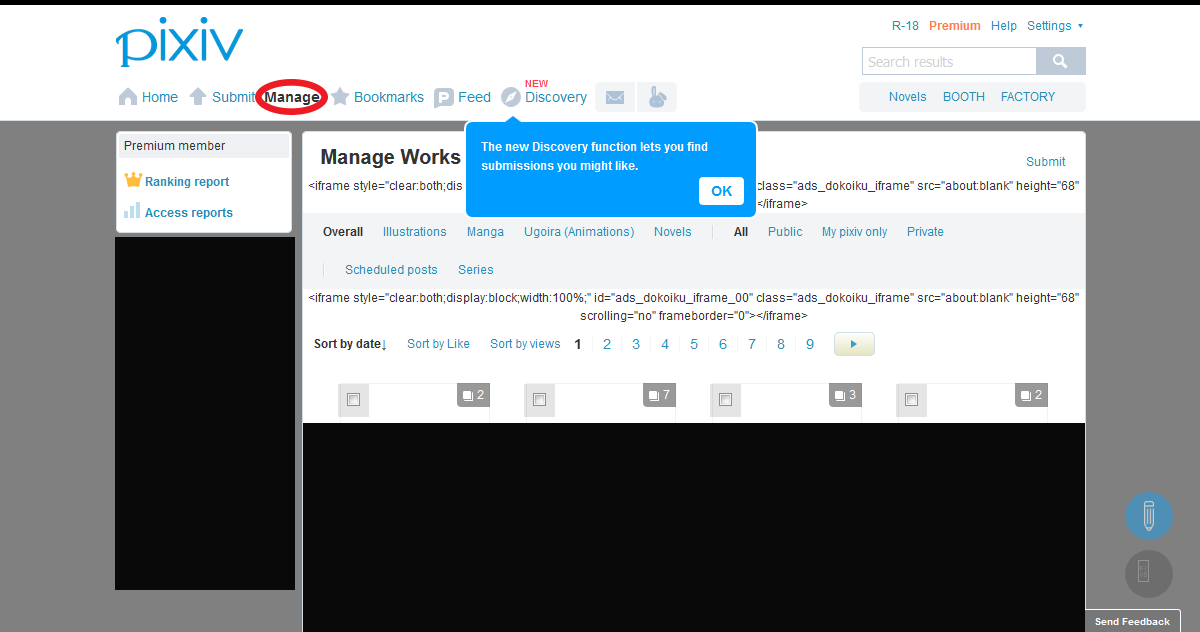This screenshot has height=632, width=1200.
Task: Click inside the search results input field
Action: tap(948, 61)
